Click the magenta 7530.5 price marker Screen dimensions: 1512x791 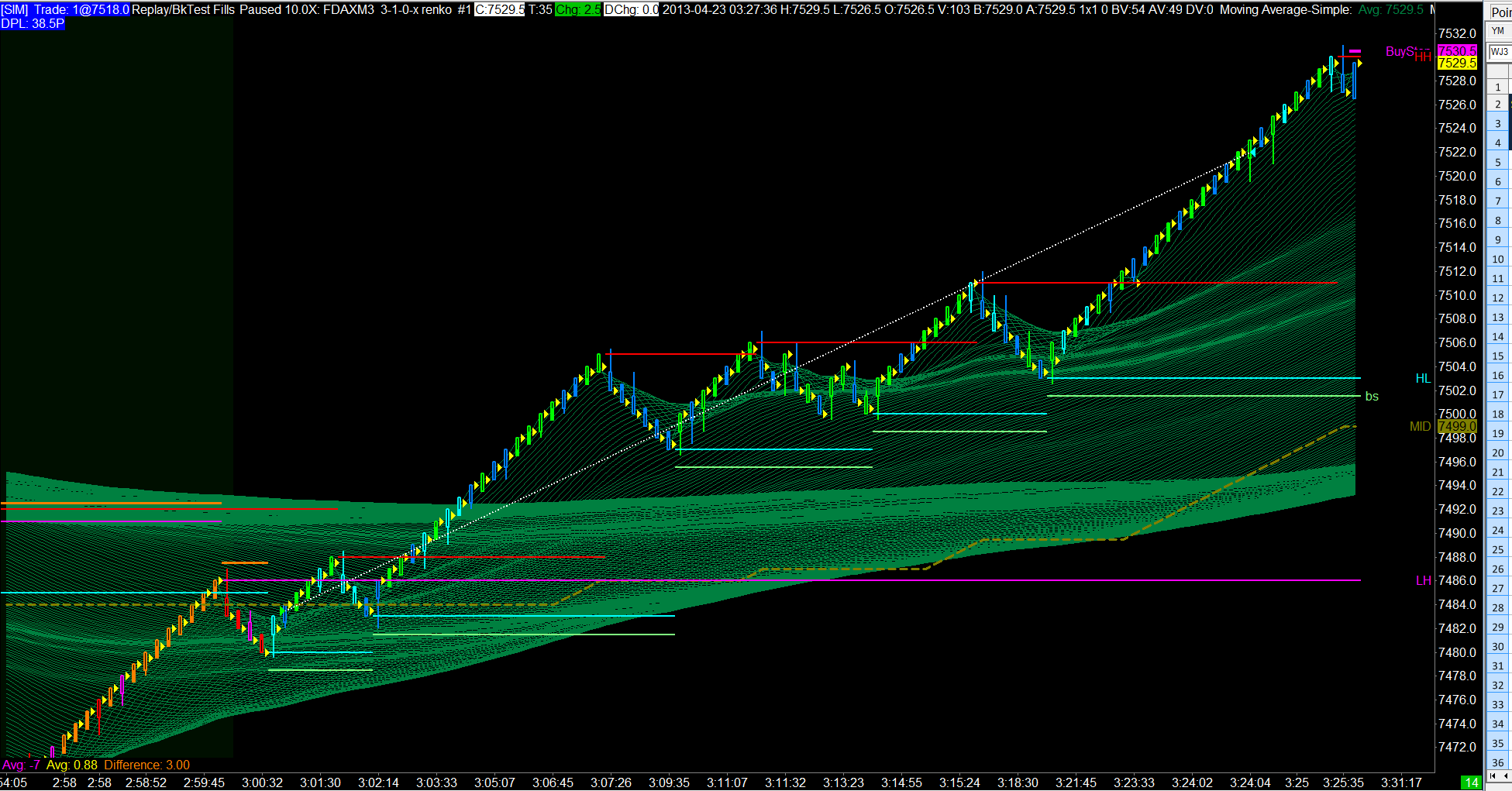pyautogui.click(x=1457, y=50)
